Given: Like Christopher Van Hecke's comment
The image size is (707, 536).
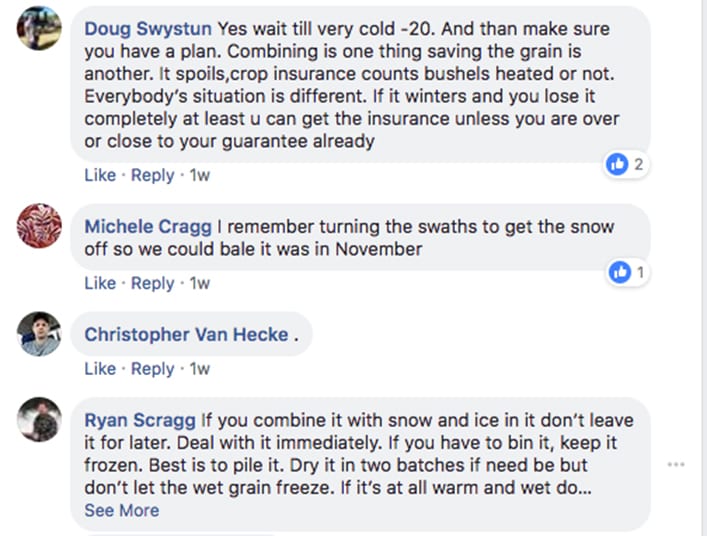Looking at the screenshot, I should click(100, 369).
